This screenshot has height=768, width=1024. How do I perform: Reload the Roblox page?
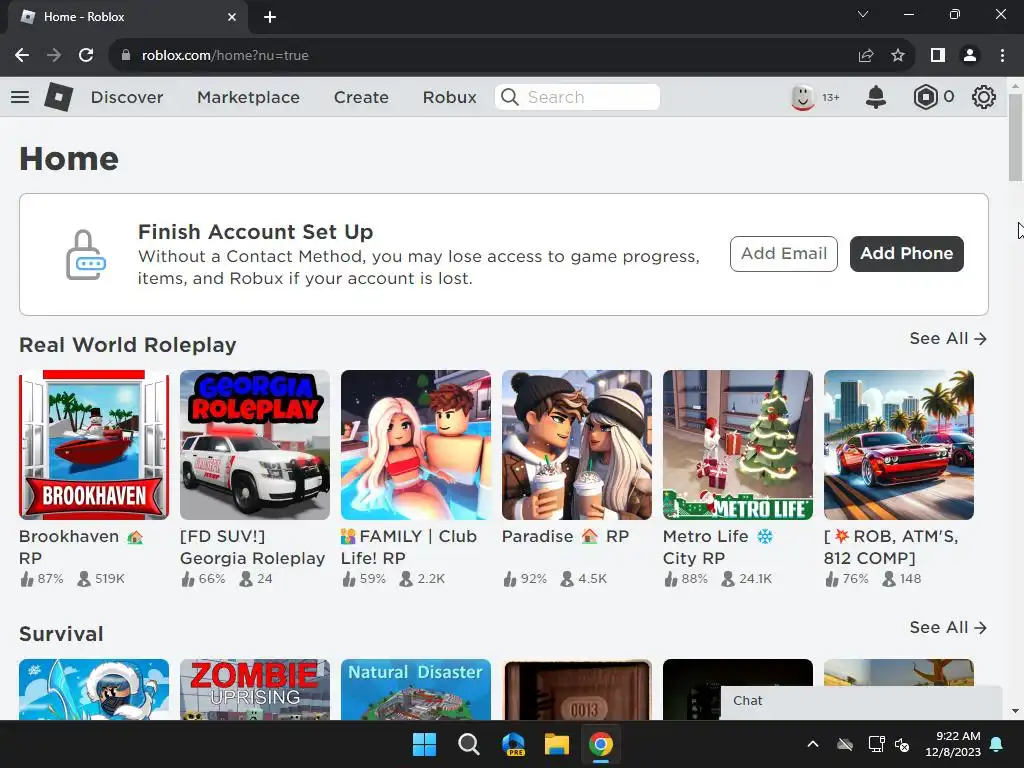(86, 56)
